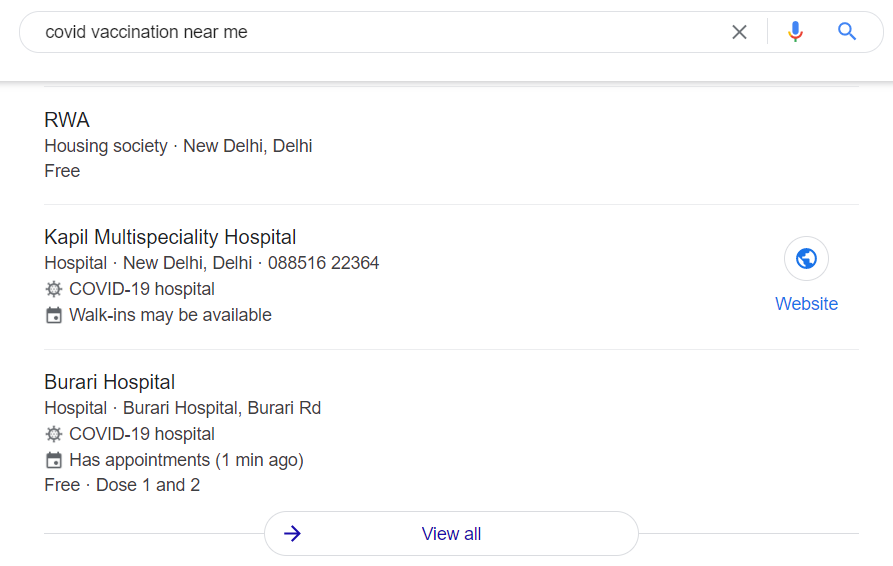Click the View all arrow icon

293,534
